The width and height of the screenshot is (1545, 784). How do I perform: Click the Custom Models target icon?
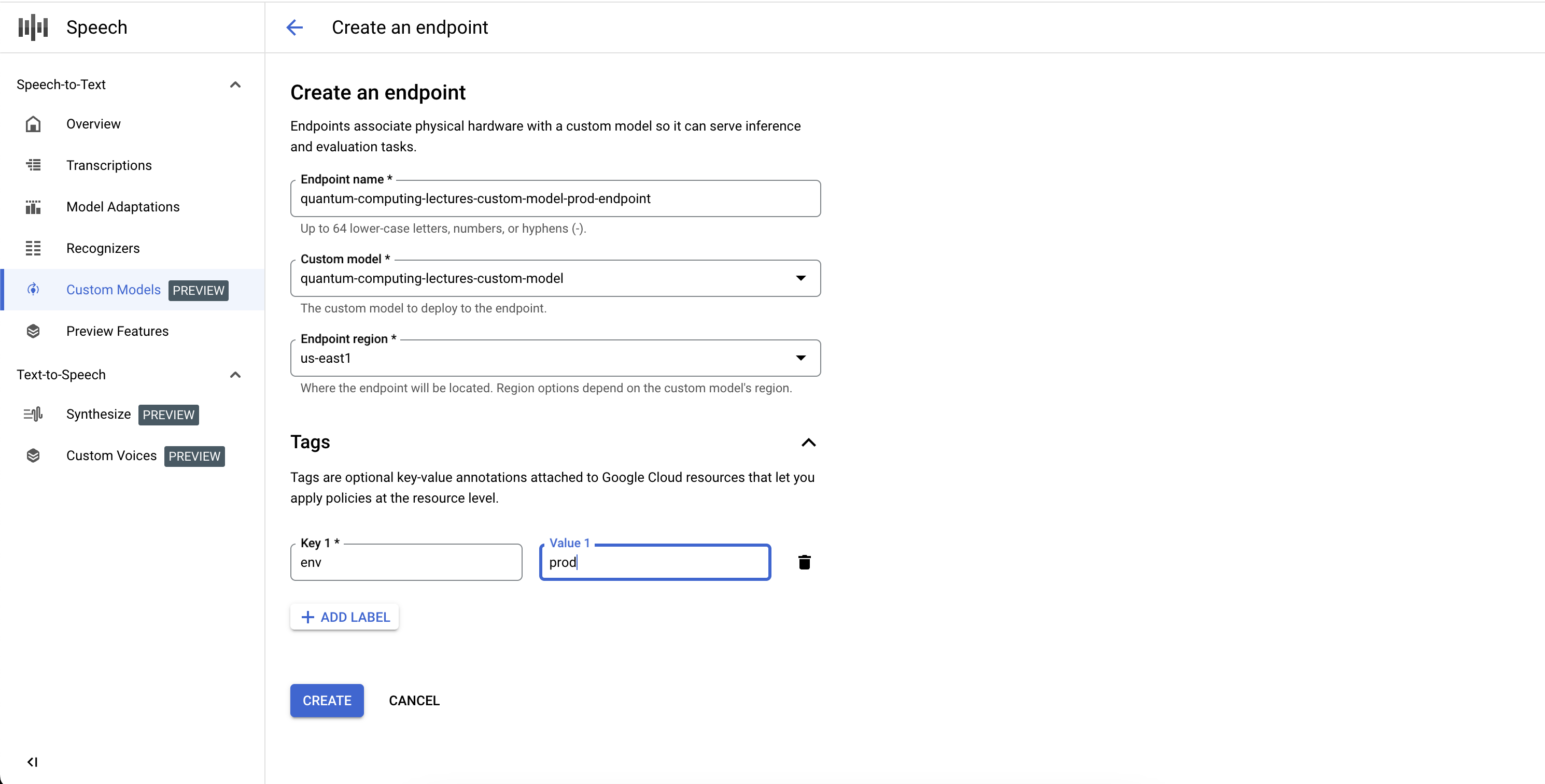pyautogui.click(x=36, y=289)
